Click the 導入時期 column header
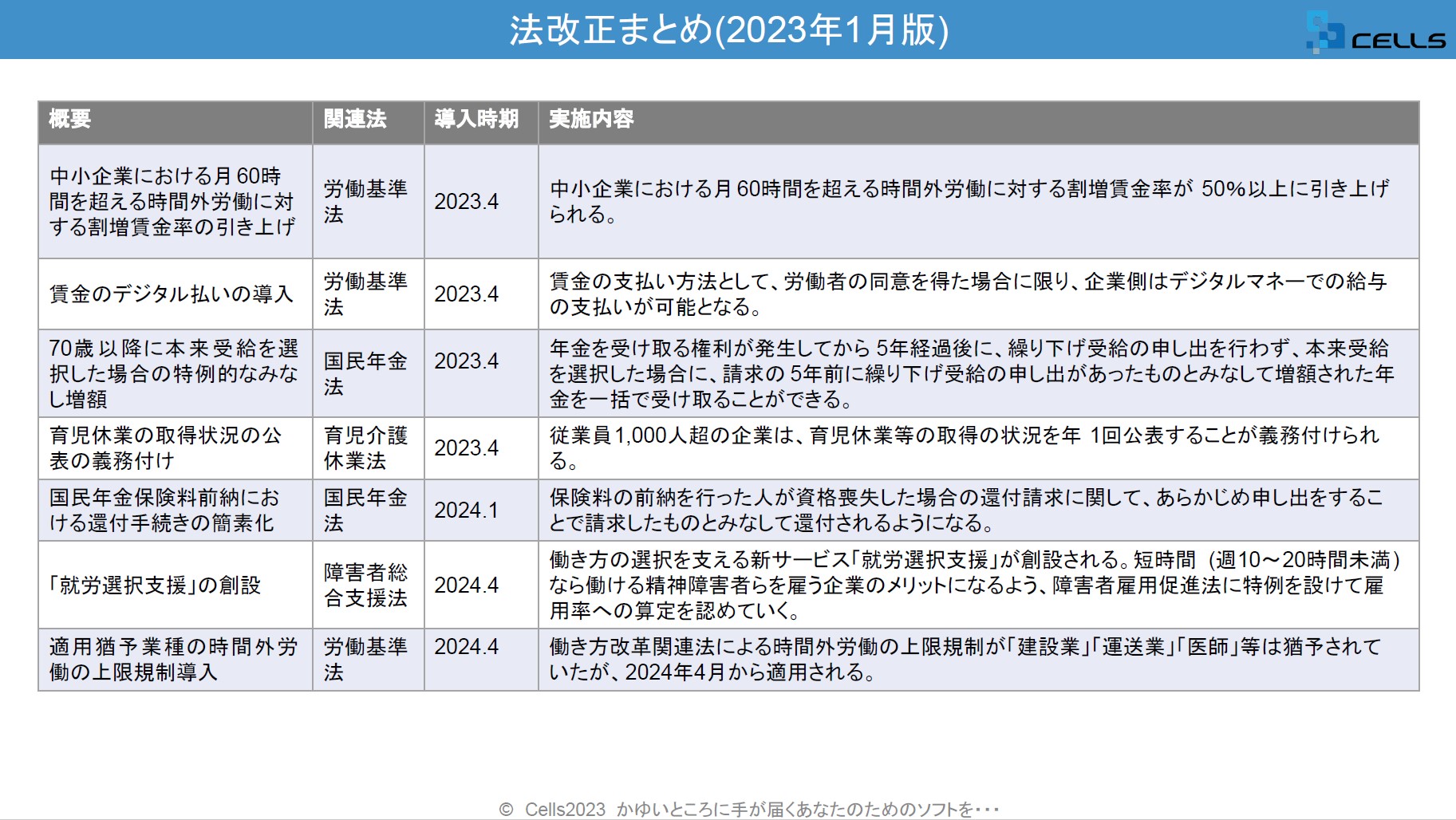 click(x=481, y=122)
